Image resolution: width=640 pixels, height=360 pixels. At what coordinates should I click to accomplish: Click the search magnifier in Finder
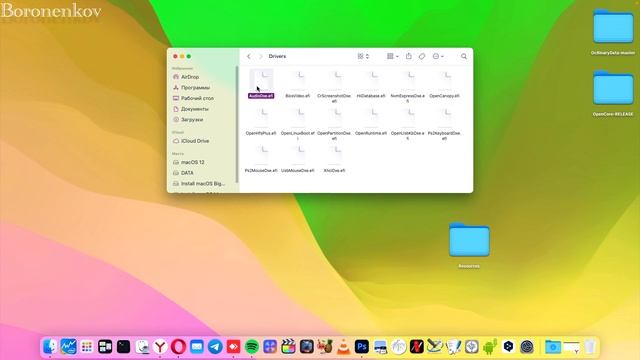pyautogui.click(x=464, y=56)
